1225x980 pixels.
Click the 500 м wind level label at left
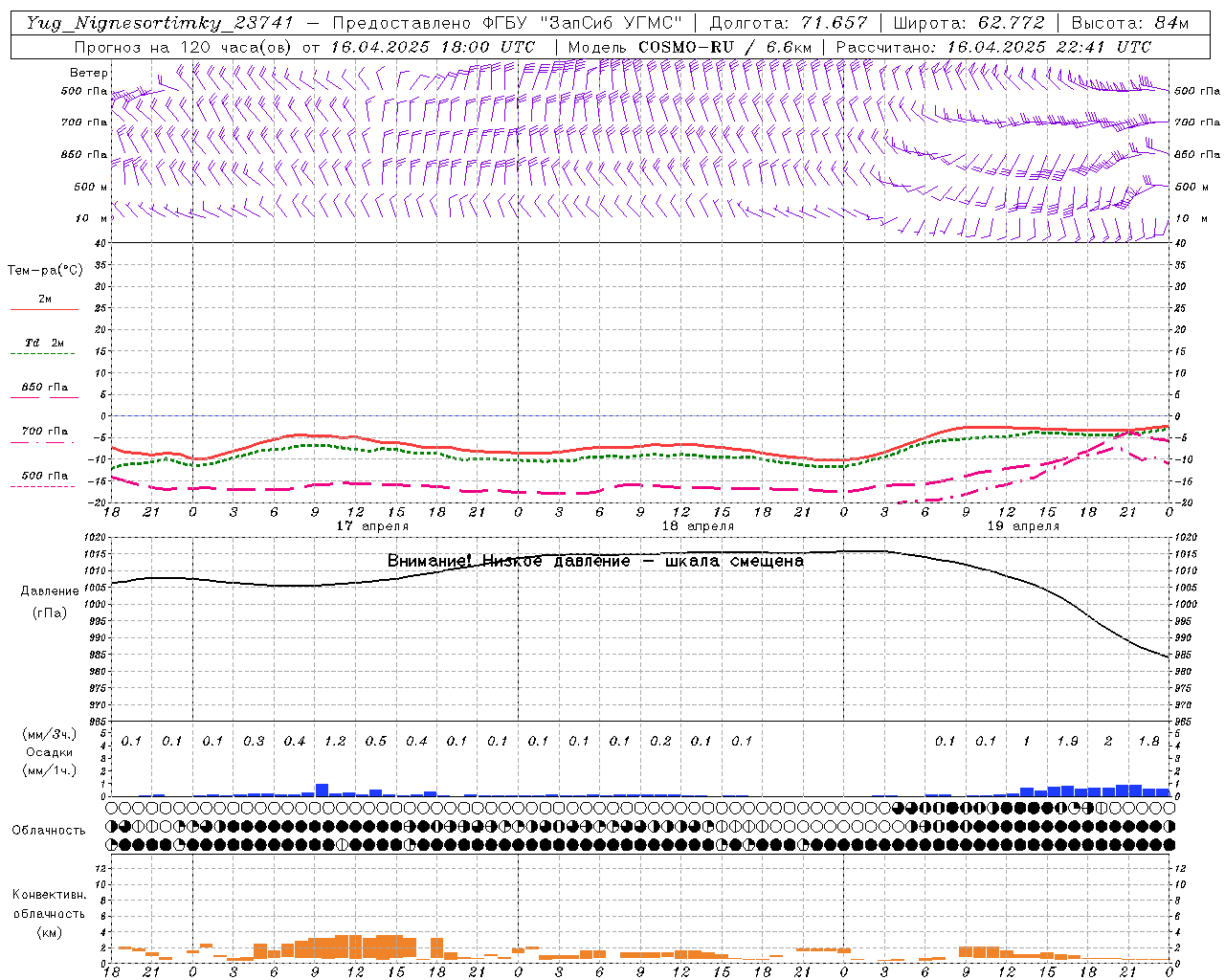91,187
